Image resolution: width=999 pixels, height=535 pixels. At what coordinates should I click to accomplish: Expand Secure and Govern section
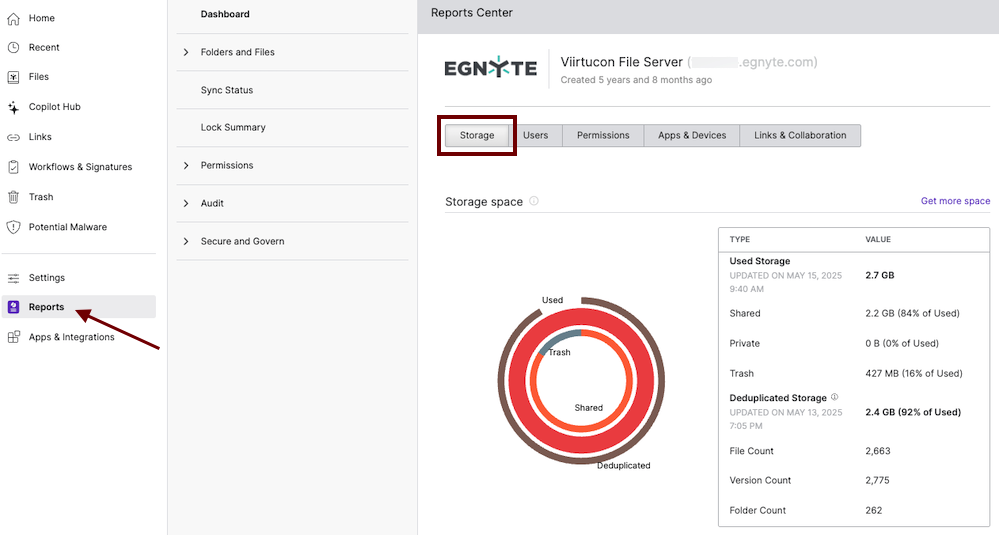(x=186, y=241)
